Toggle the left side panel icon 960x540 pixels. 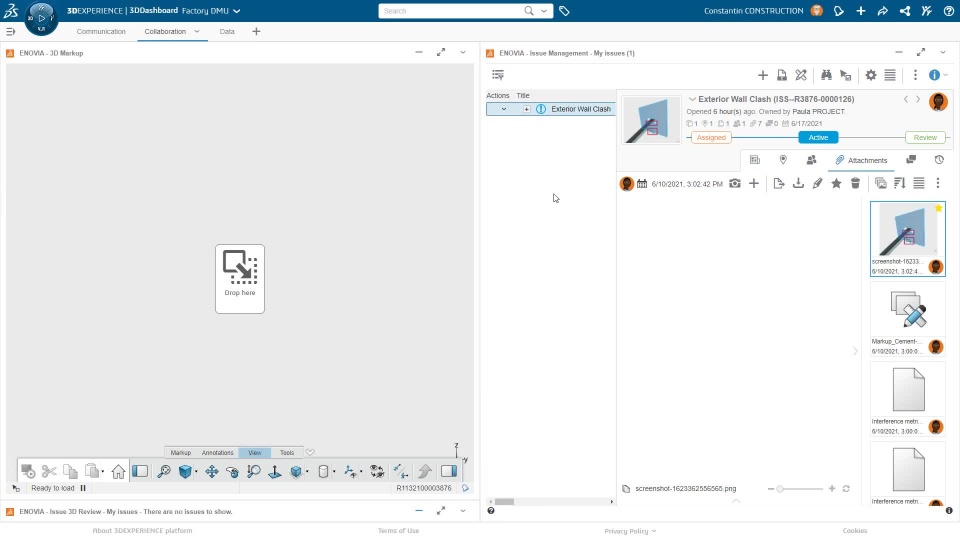click(x=140, y=471)
